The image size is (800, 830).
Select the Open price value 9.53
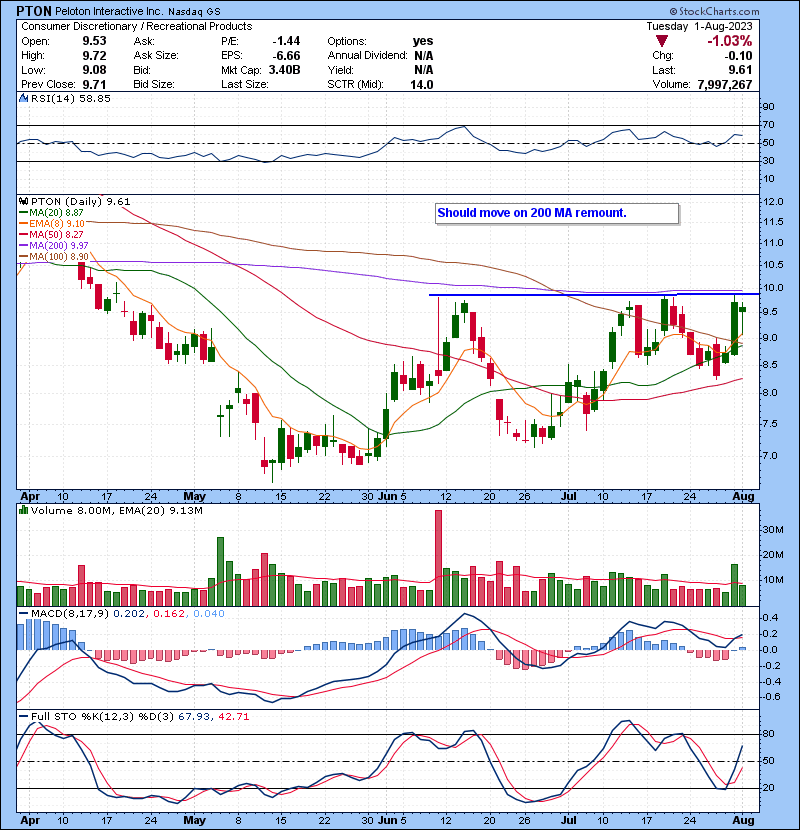94,41
